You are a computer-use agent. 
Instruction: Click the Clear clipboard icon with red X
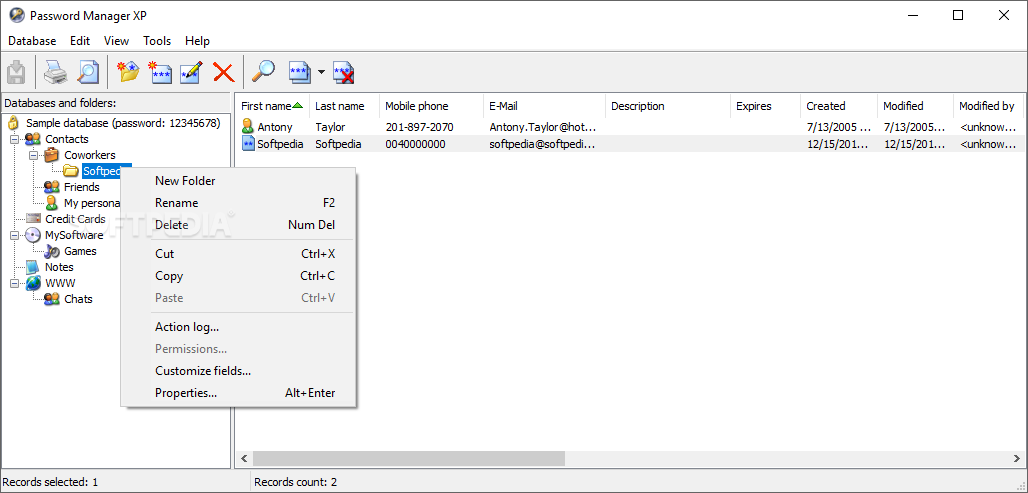[344, 71]
